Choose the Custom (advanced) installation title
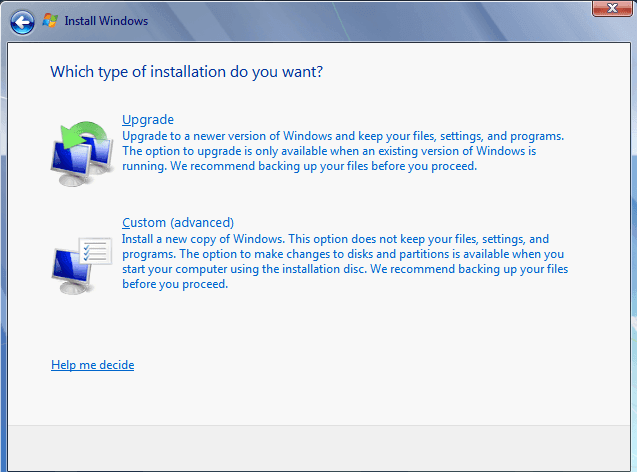 tap(177, 222)
